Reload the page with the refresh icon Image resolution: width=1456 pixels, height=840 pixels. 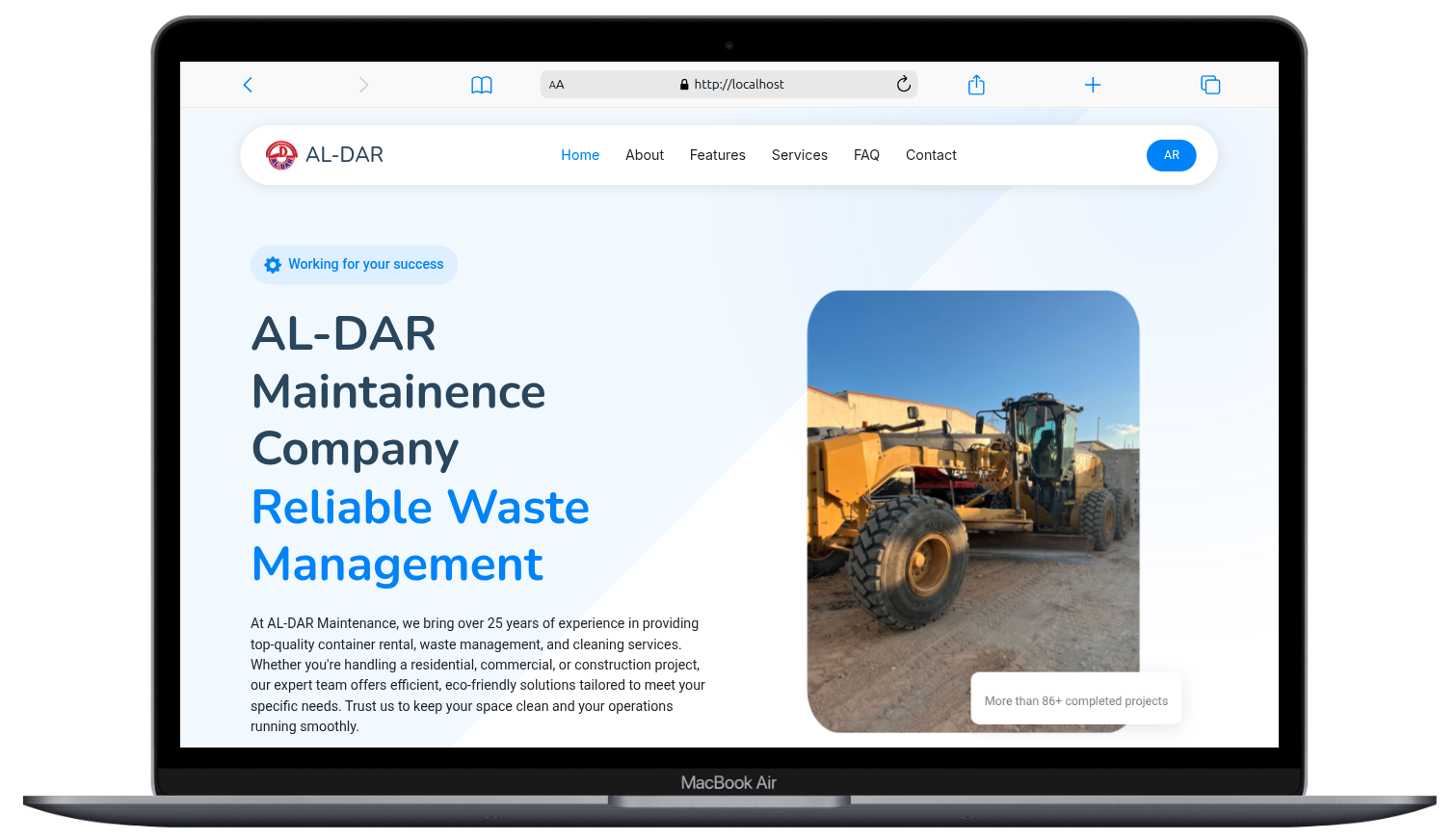click(903, 84)
